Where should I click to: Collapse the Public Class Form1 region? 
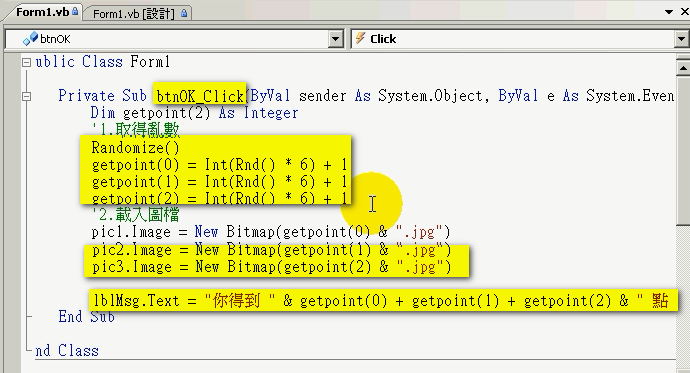pyautogui.click(x=26, y=62)
